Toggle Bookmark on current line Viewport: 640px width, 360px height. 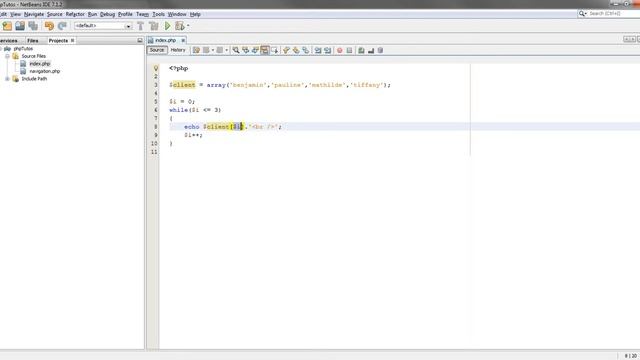pos(306,50)
